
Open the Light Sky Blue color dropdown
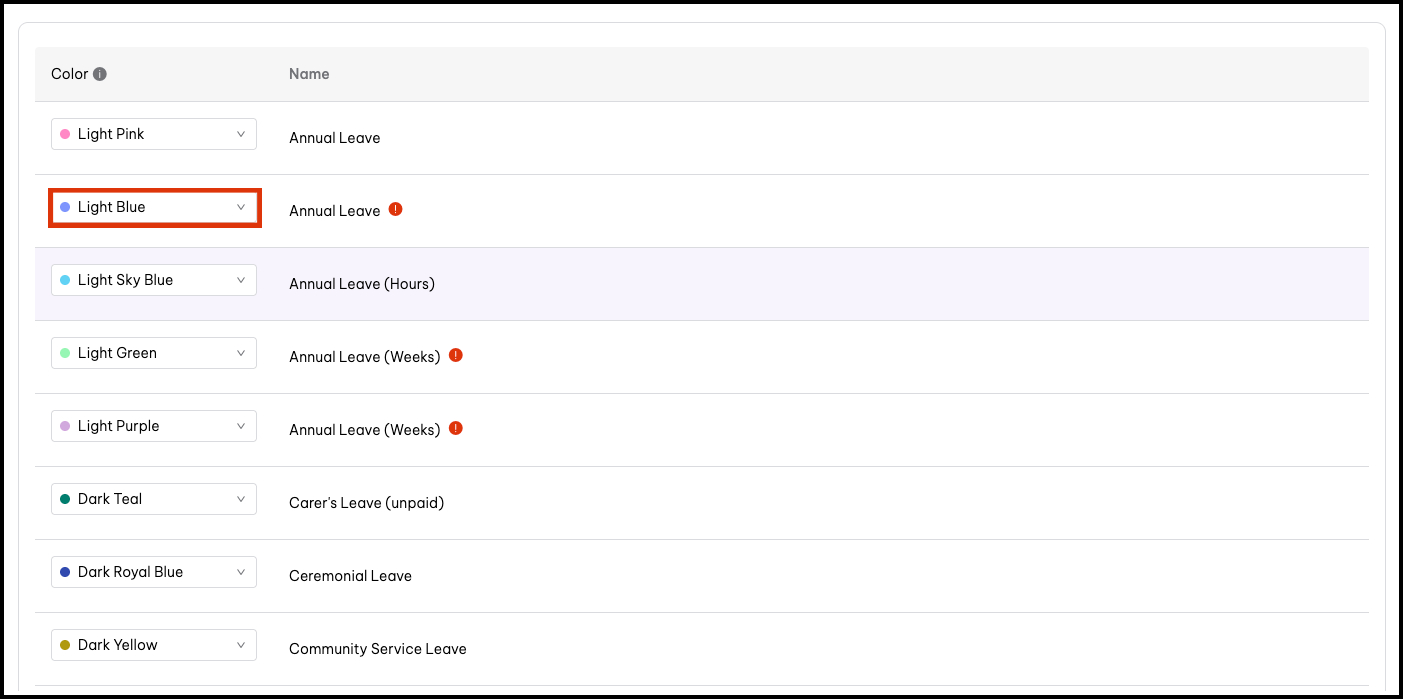[x=154, y=280]
